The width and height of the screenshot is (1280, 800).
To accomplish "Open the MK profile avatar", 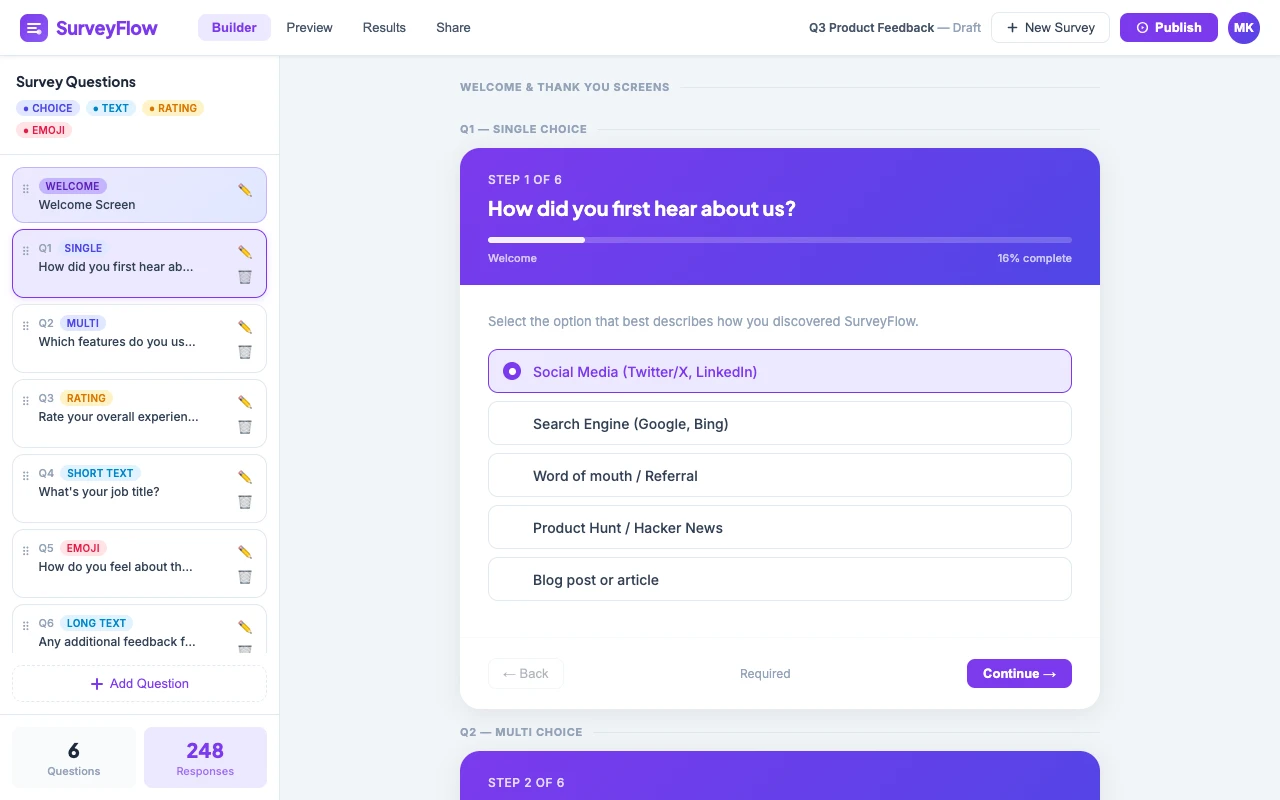I will [x=1243, y=27].
